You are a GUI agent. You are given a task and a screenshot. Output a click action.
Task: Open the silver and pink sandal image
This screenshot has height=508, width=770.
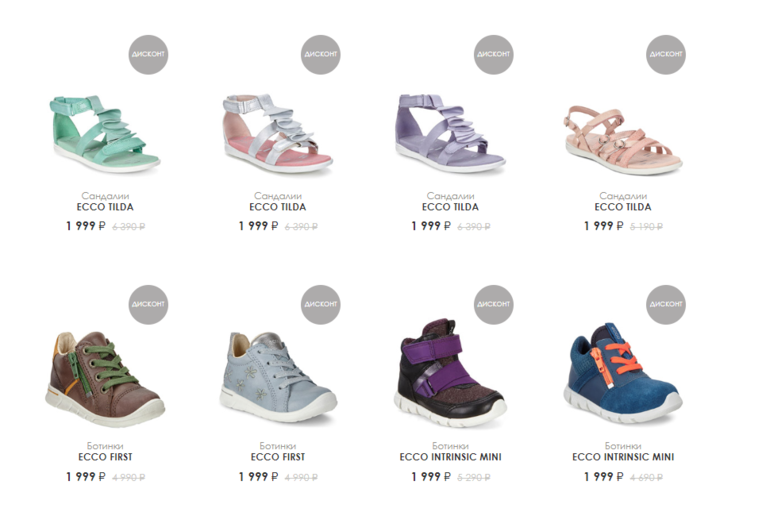click(277, 134)
